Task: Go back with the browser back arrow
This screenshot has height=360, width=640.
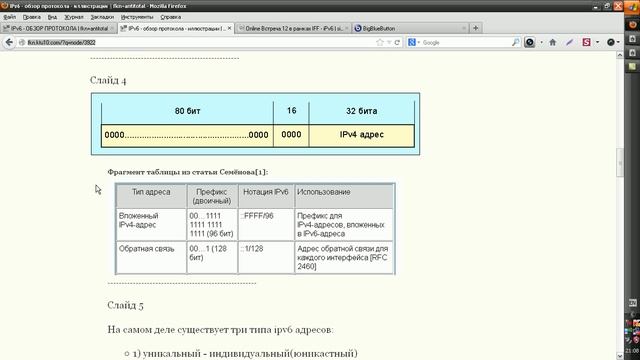Action: [9, 42]
